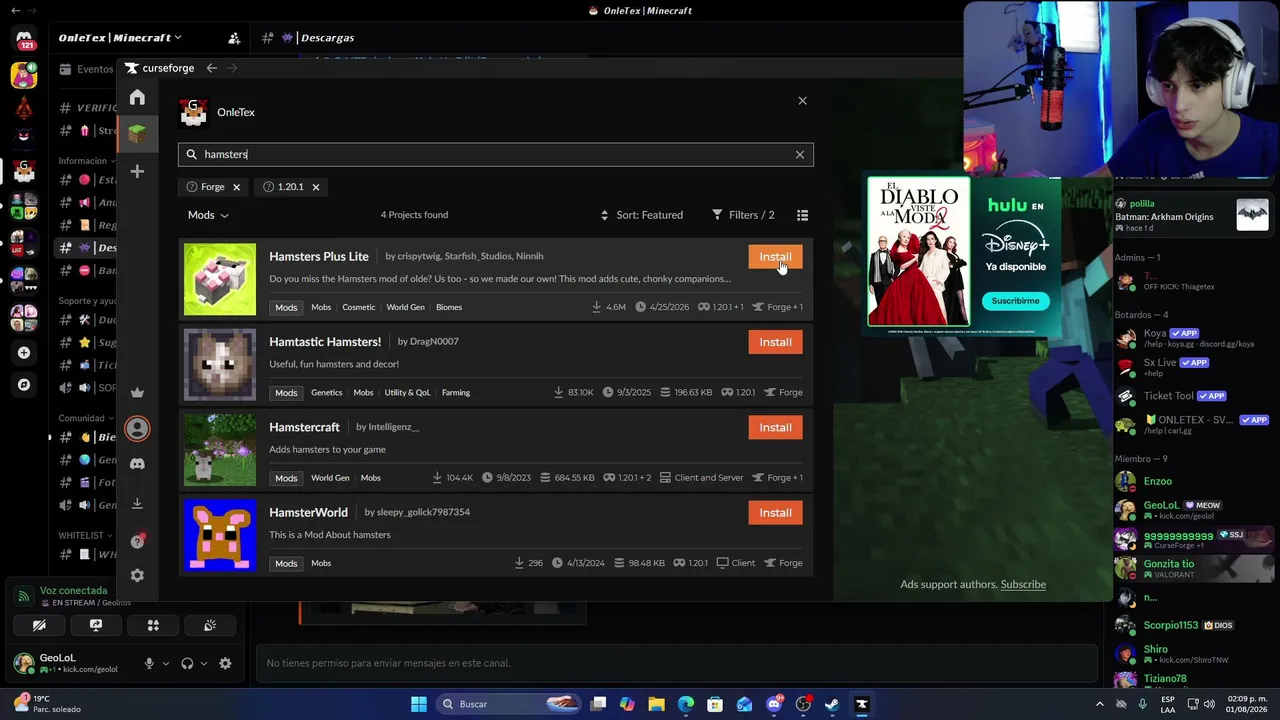Open HamsterWorld mod thumbnail
1280x720 pixels.
220,535
